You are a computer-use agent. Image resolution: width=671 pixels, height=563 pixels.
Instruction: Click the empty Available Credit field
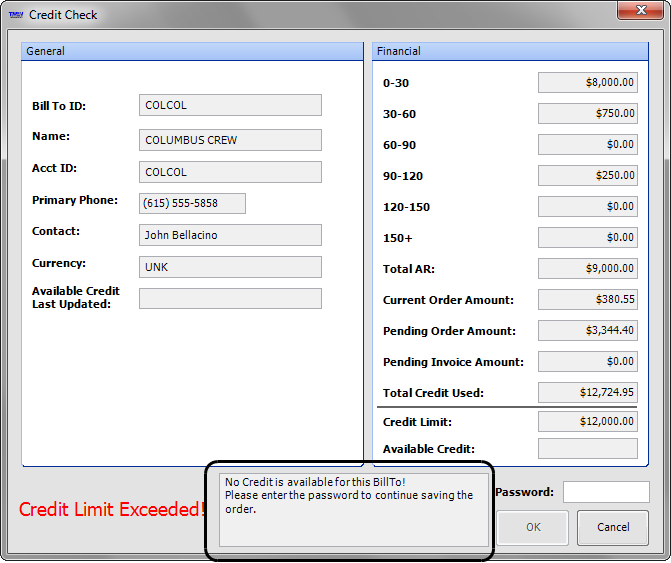tap(588, 448)
